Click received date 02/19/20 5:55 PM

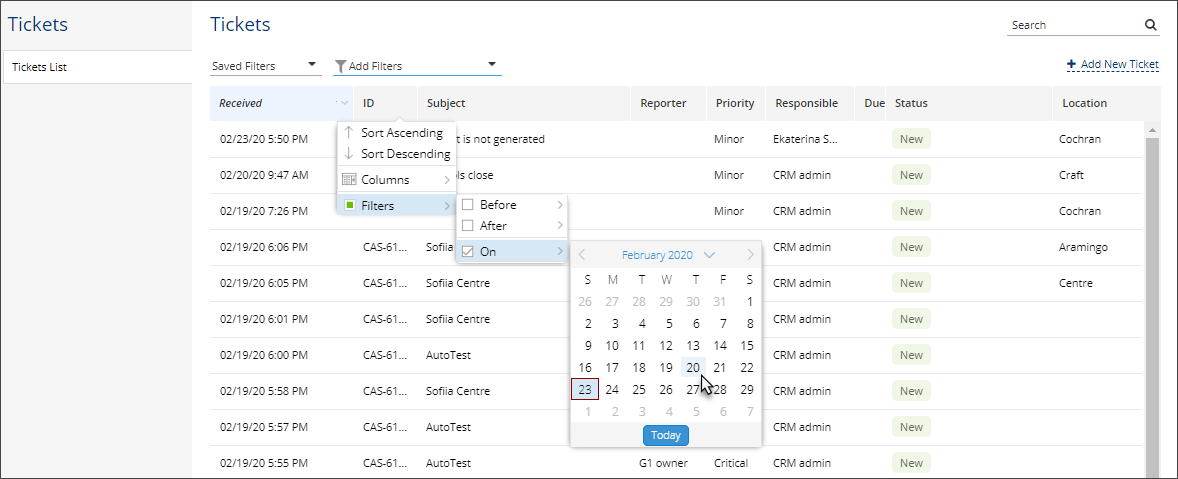click(x=264, y=463)
